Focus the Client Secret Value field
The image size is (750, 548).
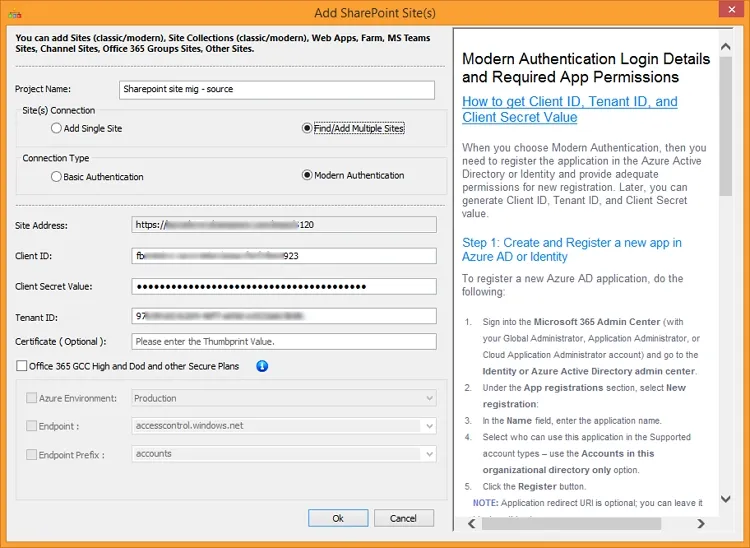284,287
